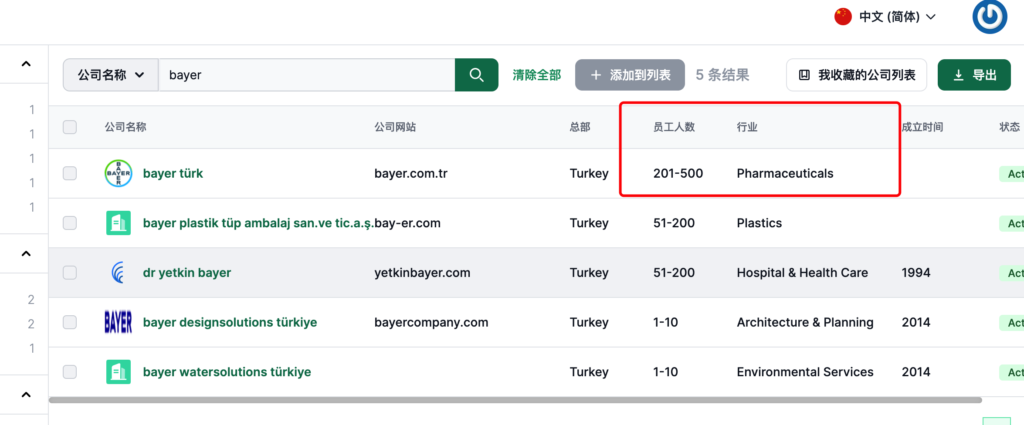
Task: Click the 导出 export button
Action: click(974, 75)
